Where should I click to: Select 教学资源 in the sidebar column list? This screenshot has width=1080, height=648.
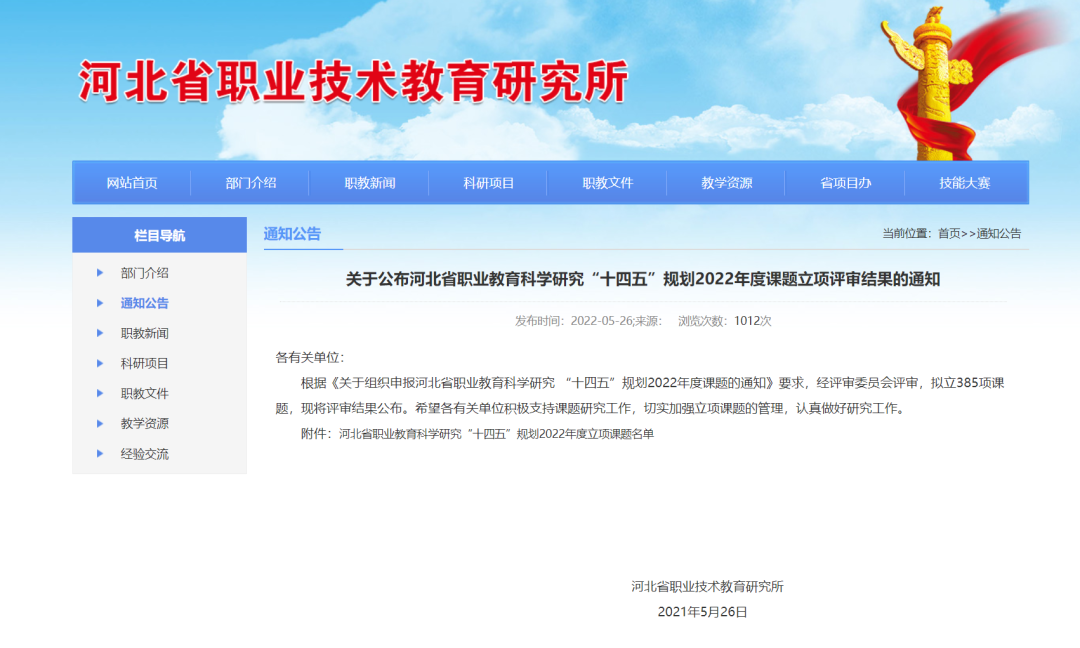click(145, 424)
